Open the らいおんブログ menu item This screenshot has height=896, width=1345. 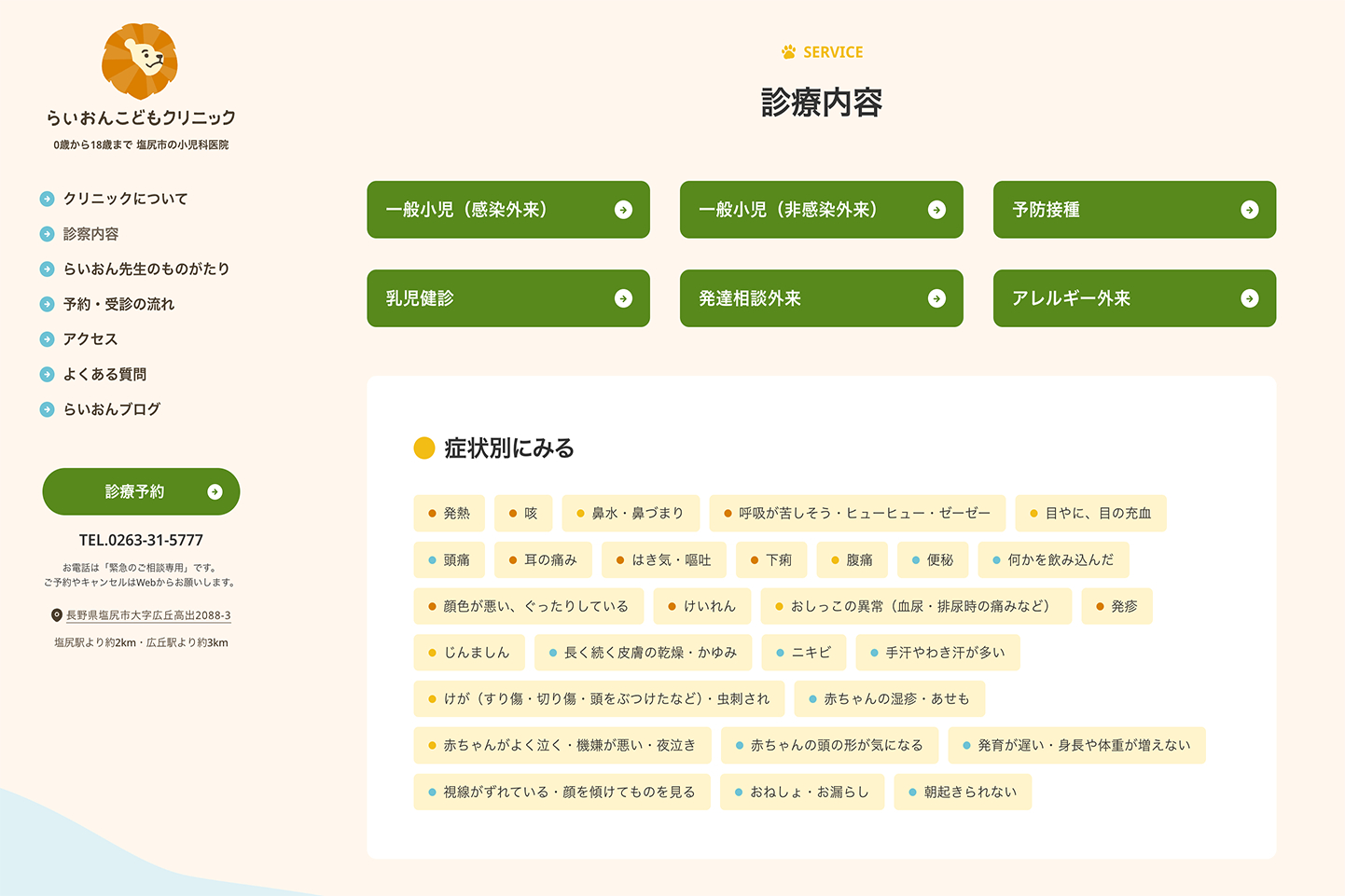[x=111, y=409]
